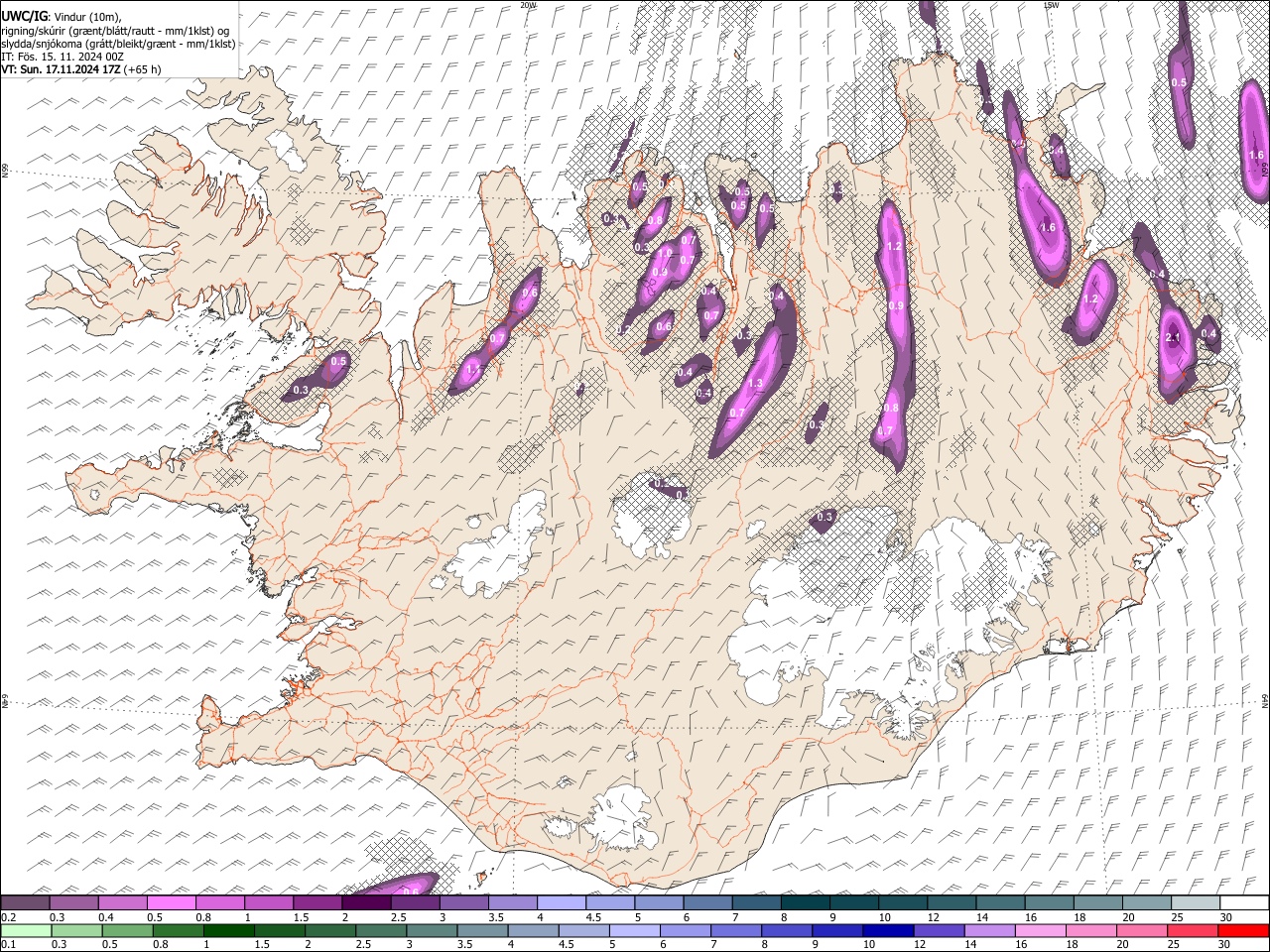The image size is (1270, 952).
Task: Click the 'rigning/skúrir' legend description line
Action: pyautogui.click(x=116, y=31)
